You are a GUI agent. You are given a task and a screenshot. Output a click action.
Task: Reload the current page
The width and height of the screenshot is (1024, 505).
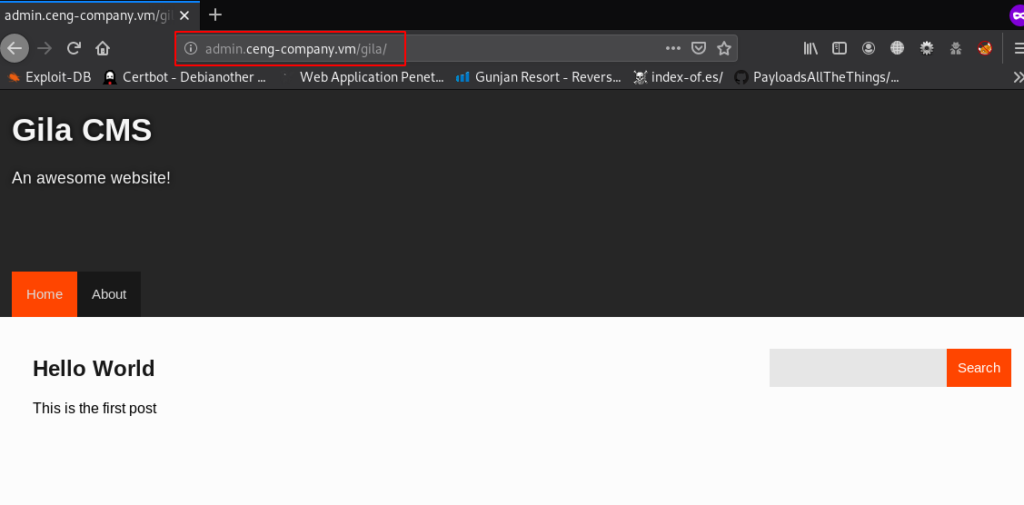coord(74,48)
